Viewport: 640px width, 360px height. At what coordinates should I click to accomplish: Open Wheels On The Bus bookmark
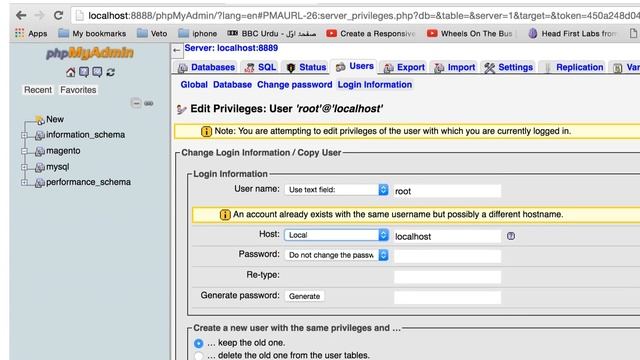point(469,33)
